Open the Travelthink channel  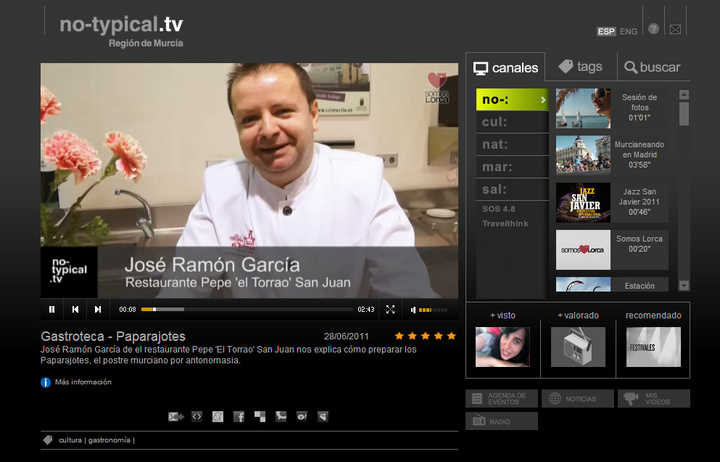[505, 224]
